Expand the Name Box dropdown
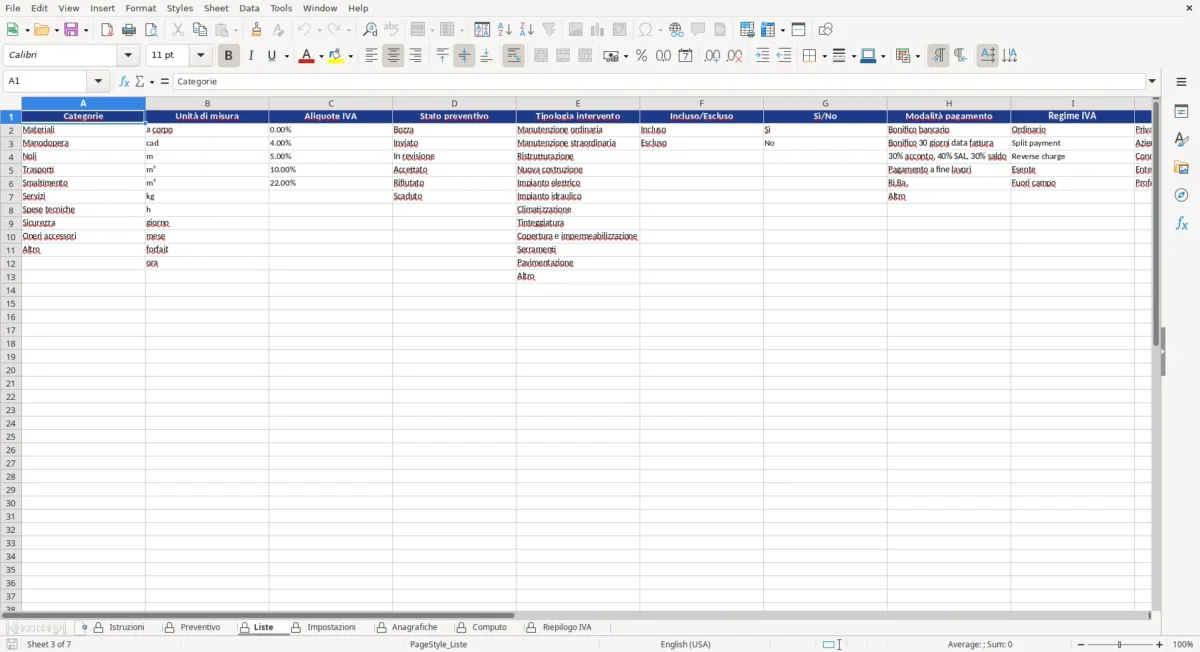The height and width of the screenshot is (652, 1200). click(x=98, y=82)
